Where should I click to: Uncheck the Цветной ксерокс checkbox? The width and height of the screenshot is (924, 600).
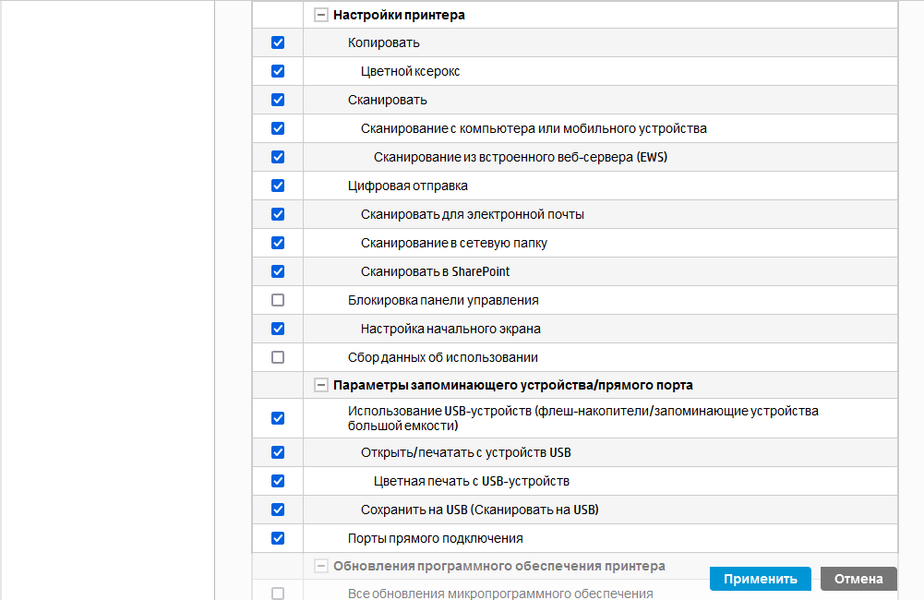coord(278,71)
